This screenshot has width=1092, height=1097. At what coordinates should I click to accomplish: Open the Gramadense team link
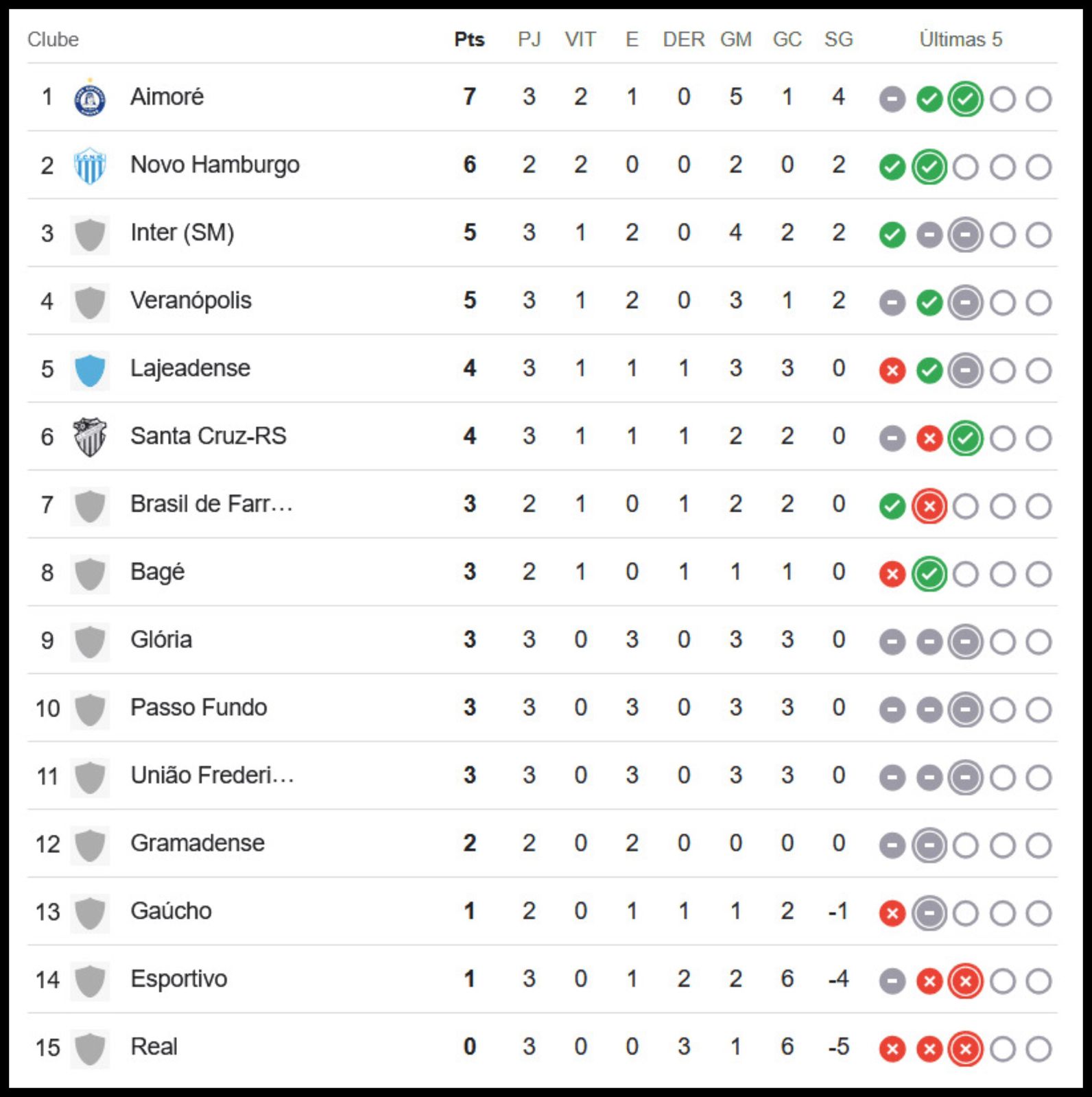tap(198, 843)
